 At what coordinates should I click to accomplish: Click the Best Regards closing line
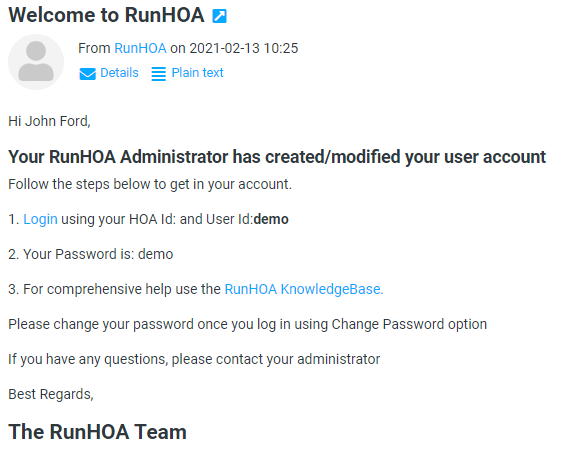click(51, 394)
